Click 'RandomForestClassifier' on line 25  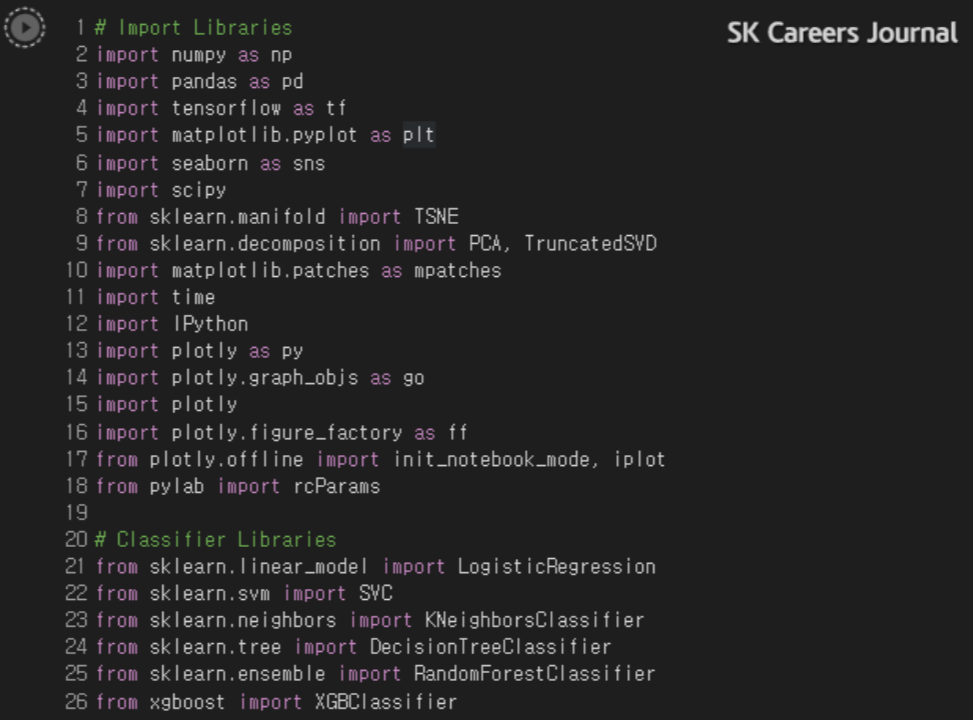[534, 673]
